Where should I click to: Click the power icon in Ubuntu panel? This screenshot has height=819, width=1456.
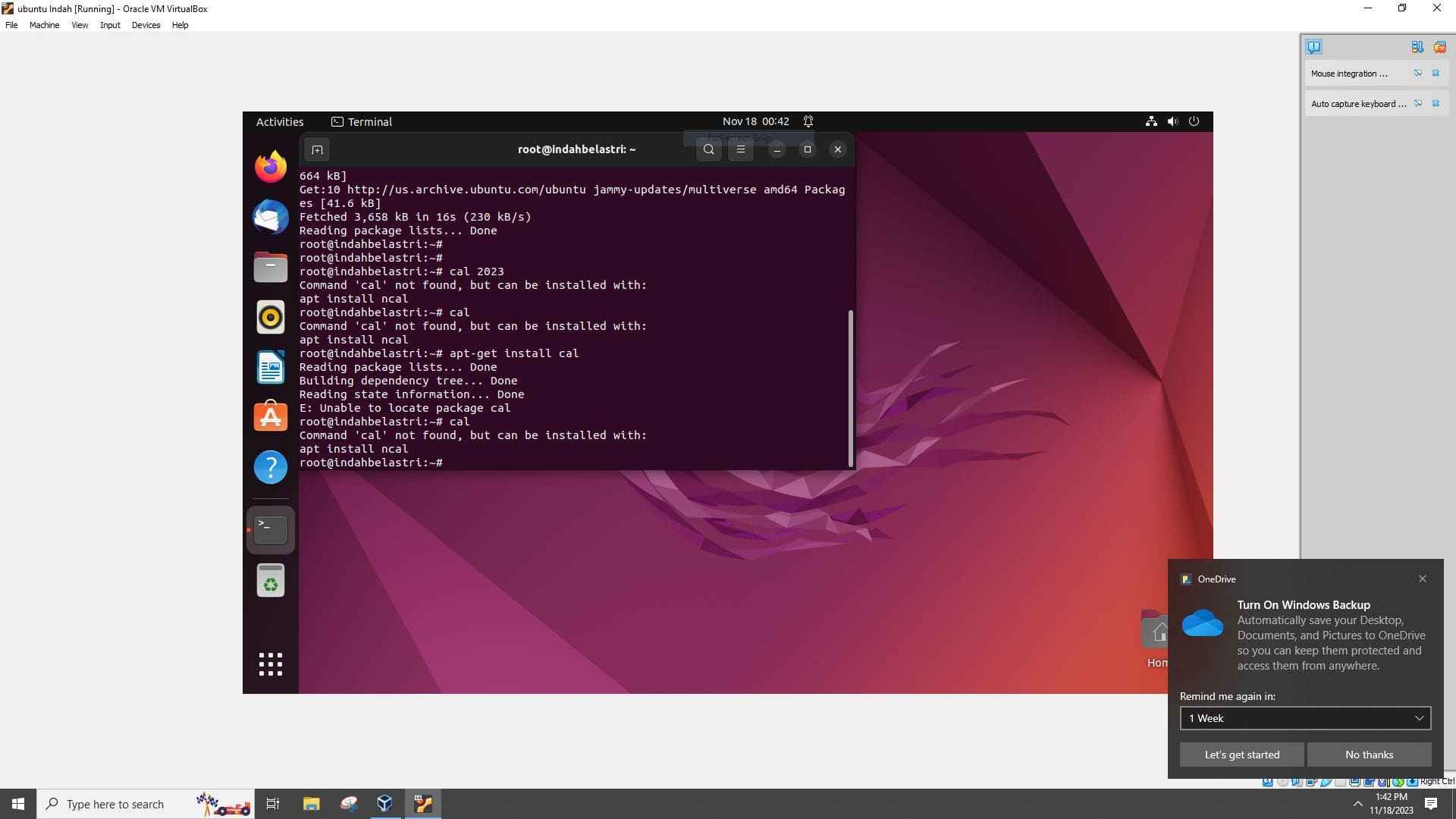(1194, 121)
